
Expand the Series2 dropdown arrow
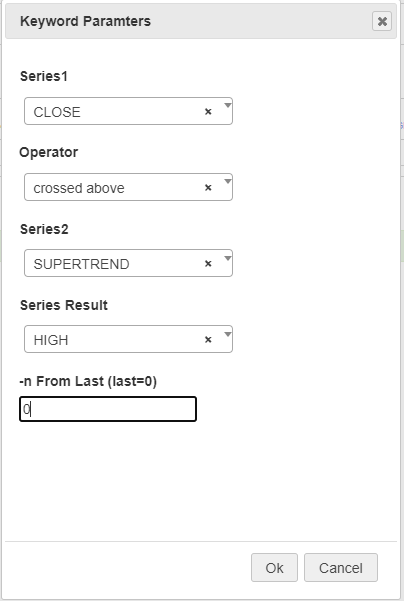coord(228,258)
